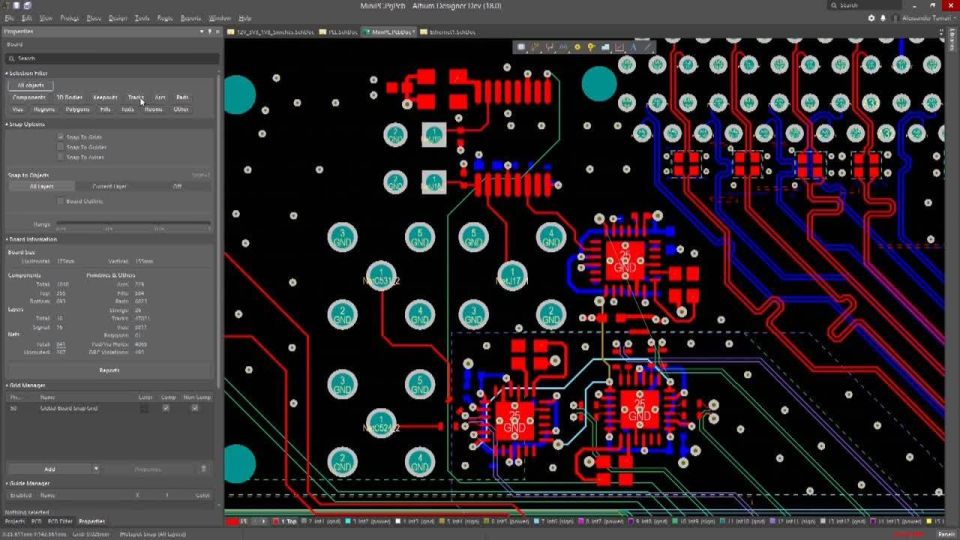Toggle the Arcs selection filter
960x540 pixels.
[x=160, y=97]
